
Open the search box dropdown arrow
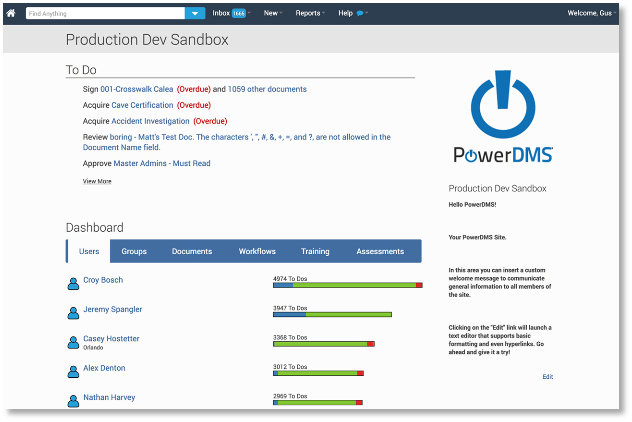point(195,13)
